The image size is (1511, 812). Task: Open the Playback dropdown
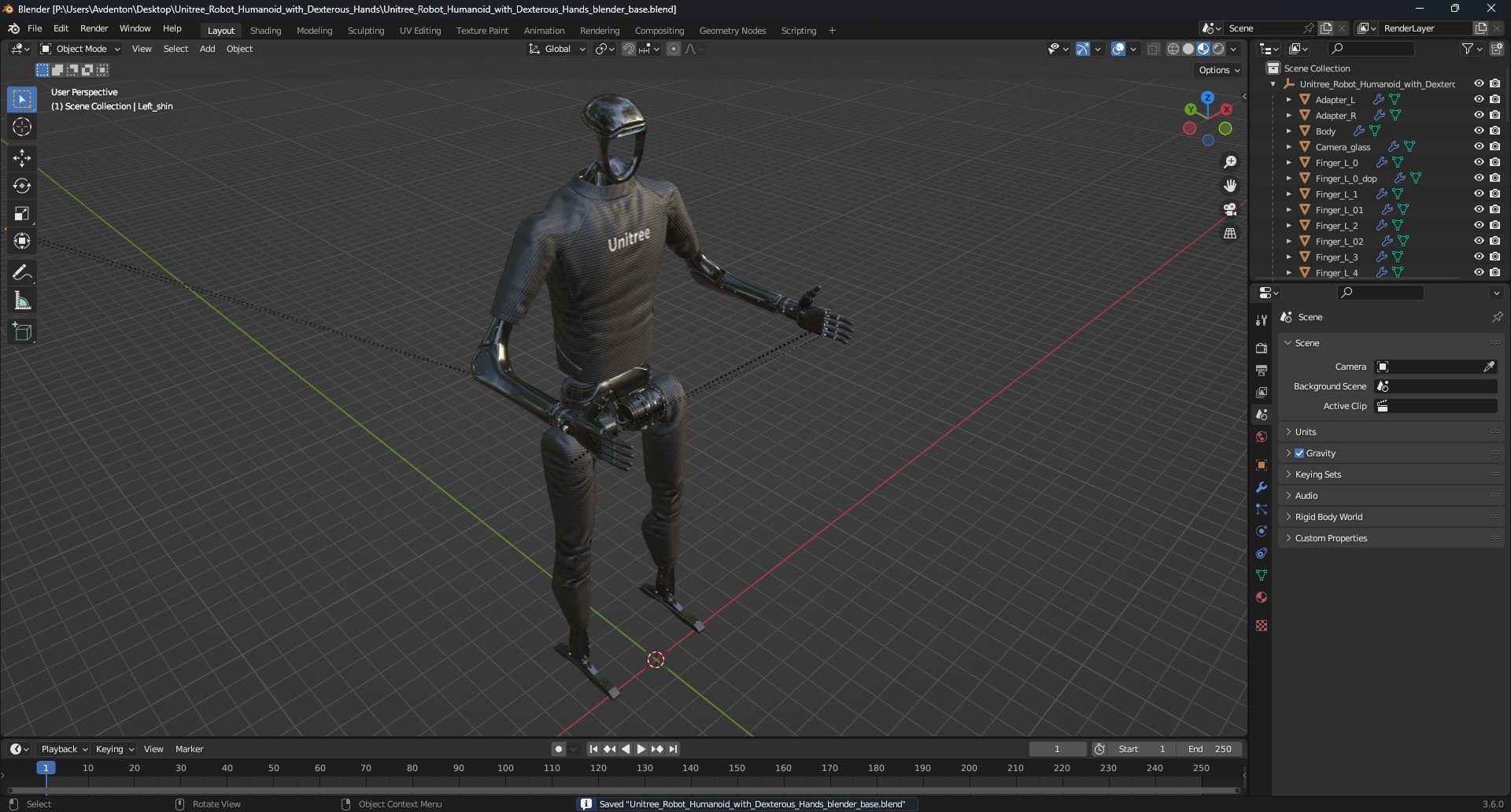pyautogui.click(x=64, y=749)
